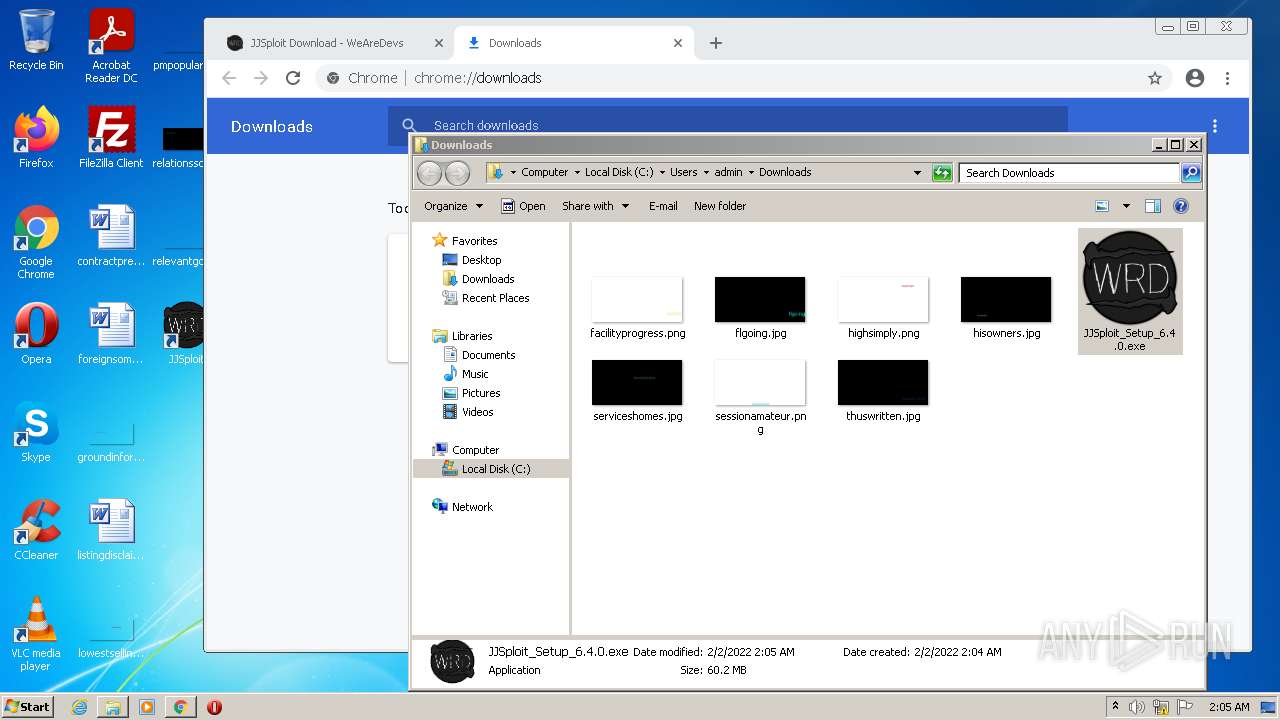Image resolution: width=1280 pixels, height=720 pixels.
Task: Expand Share with dropdown
Action: tap(596, 206)
